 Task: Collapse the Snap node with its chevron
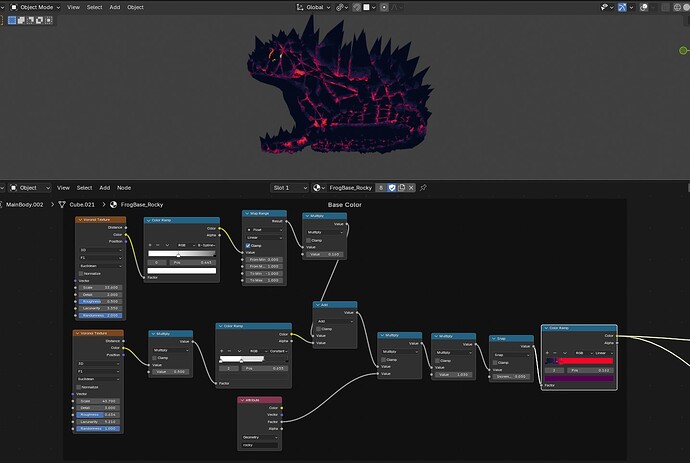pyautogui.click(x=494, y=339)
